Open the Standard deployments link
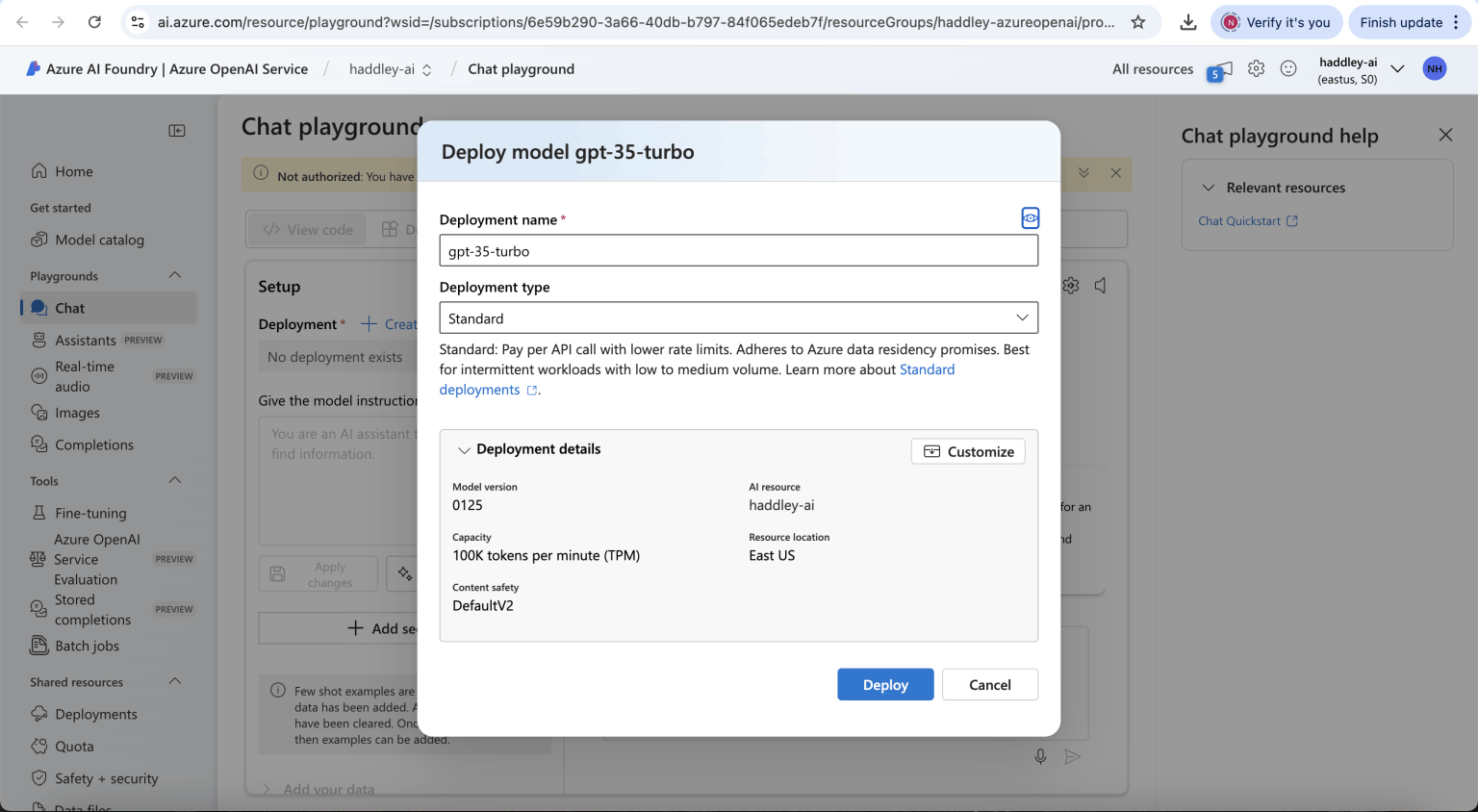Screen dimensions: 1478x812 click(927, 369)
